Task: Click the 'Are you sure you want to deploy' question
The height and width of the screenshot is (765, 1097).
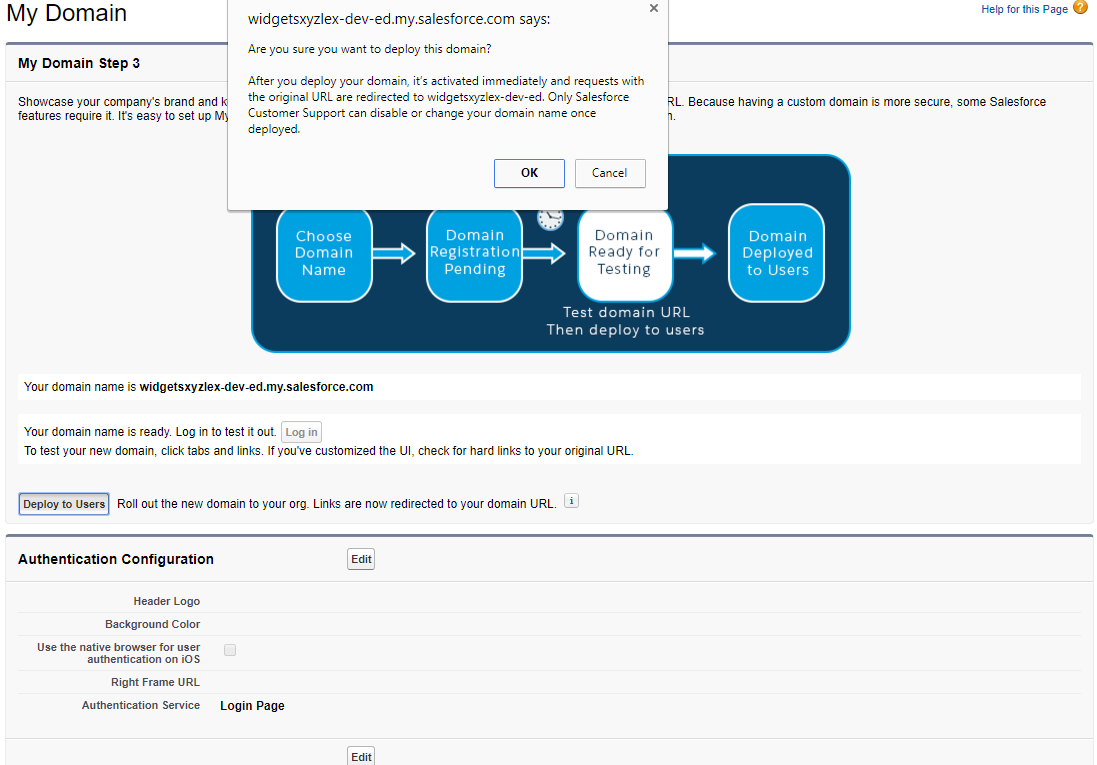Action: [x=369, y=49]
